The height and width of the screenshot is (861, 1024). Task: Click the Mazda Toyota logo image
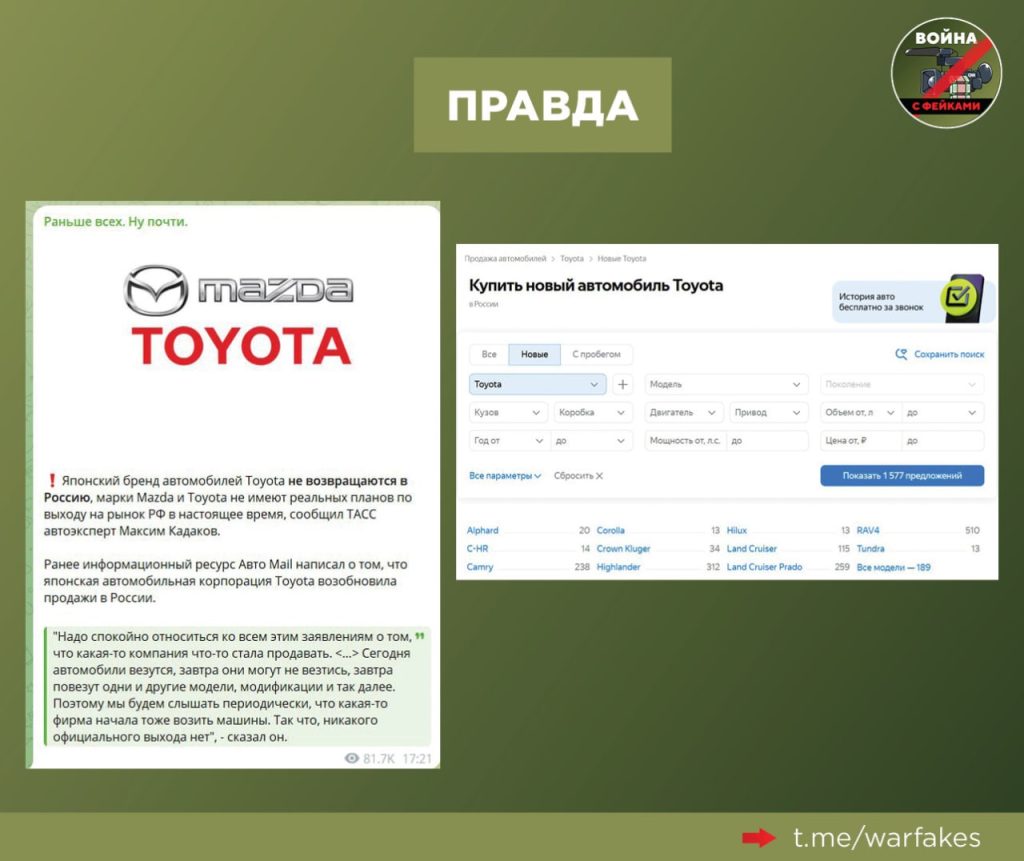pyautogui.click(x=239, y=315)
